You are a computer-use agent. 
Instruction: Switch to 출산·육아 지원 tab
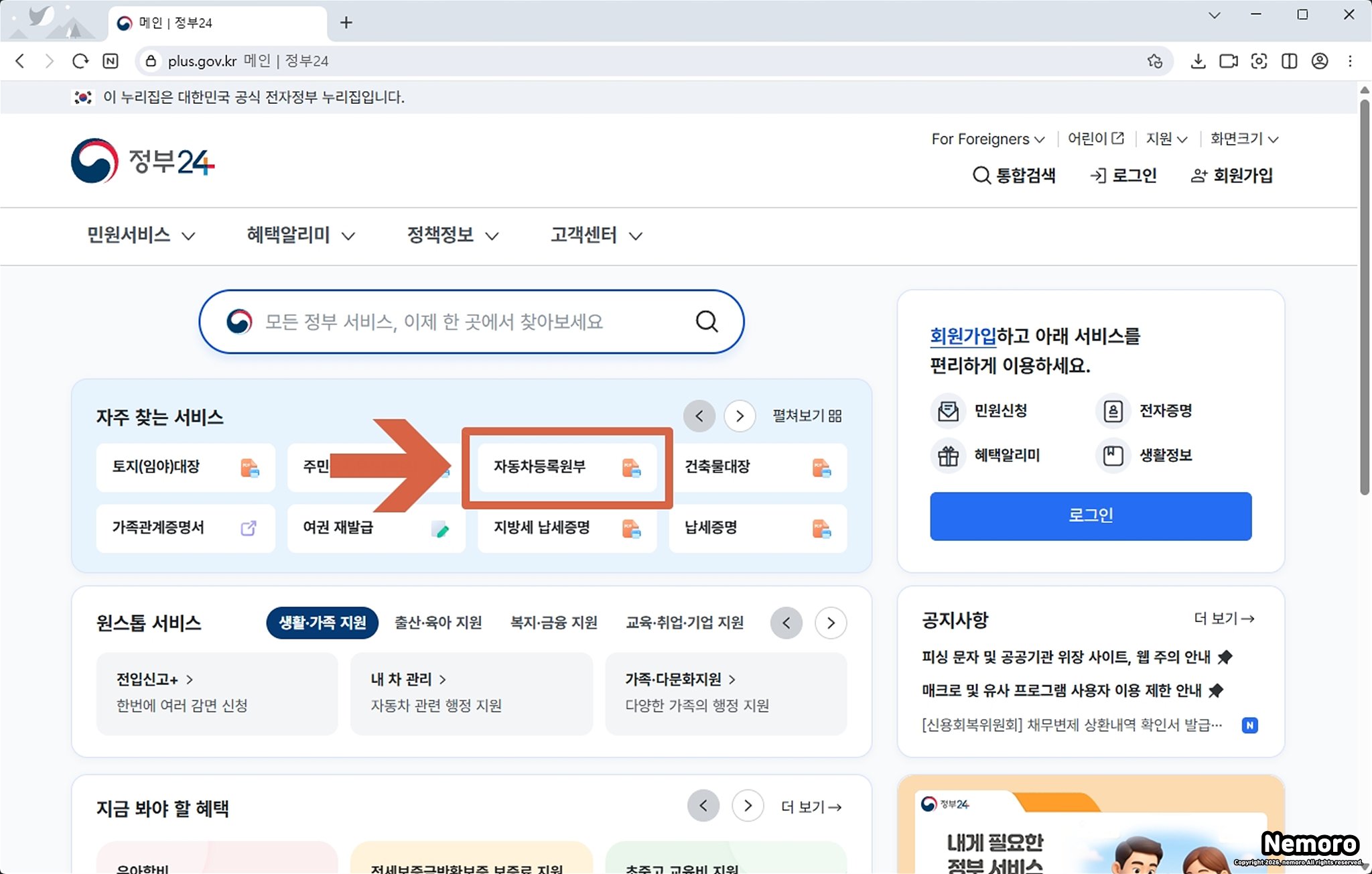click(x=438, y=623)
